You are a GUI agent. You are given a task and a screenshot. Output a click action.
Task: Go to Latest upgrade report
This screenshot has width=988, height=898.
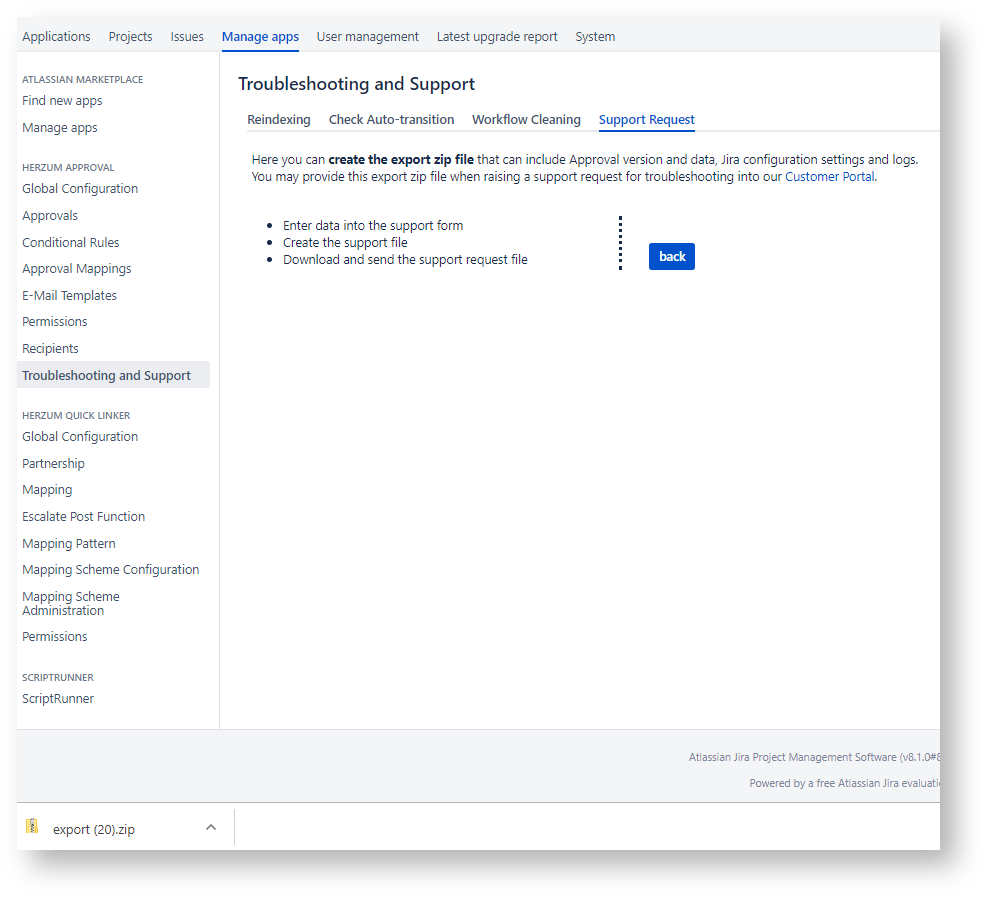click(497, 37)
